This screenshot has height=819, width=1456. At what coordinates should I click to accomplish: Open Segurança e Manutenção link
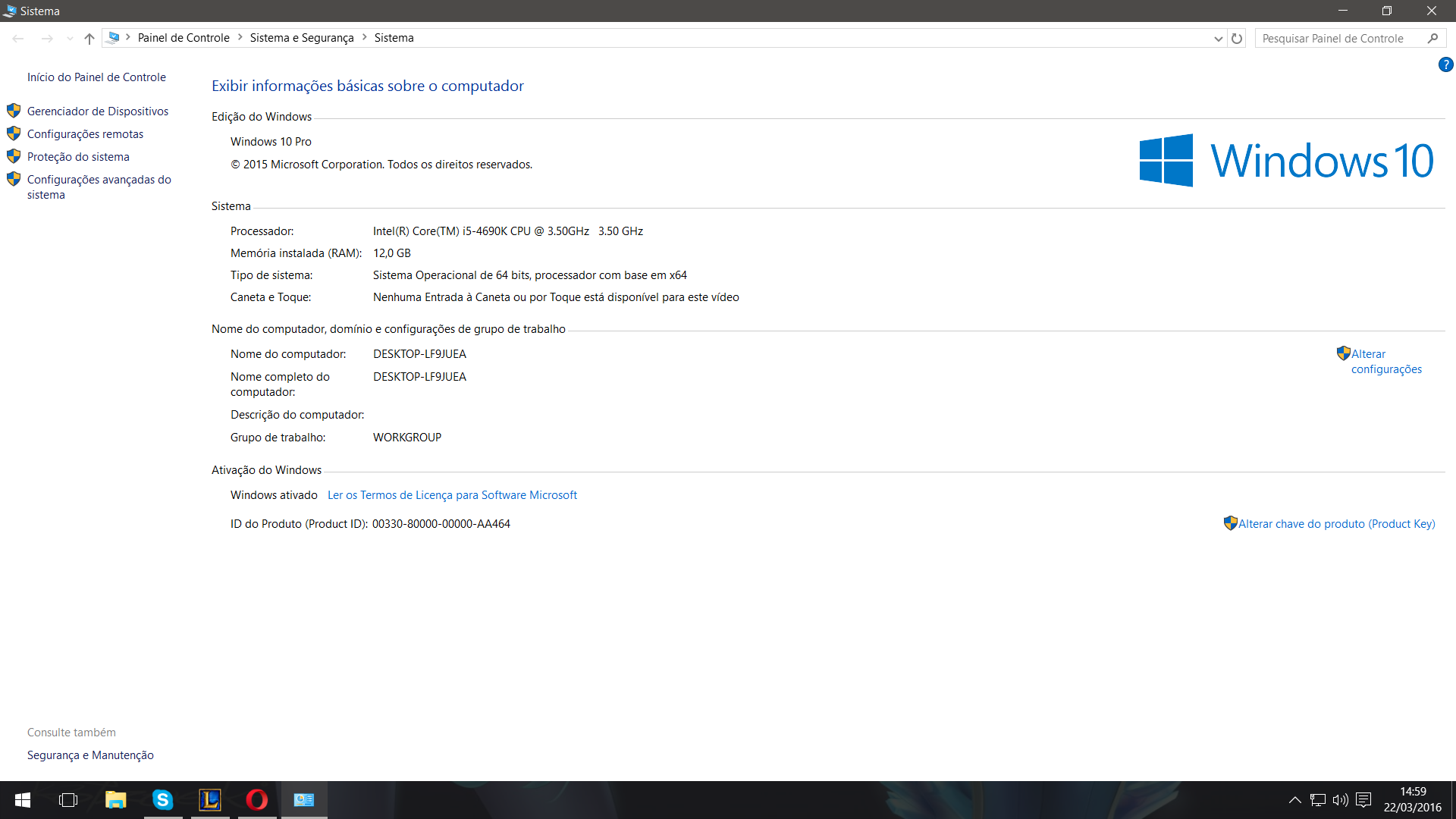90,755
